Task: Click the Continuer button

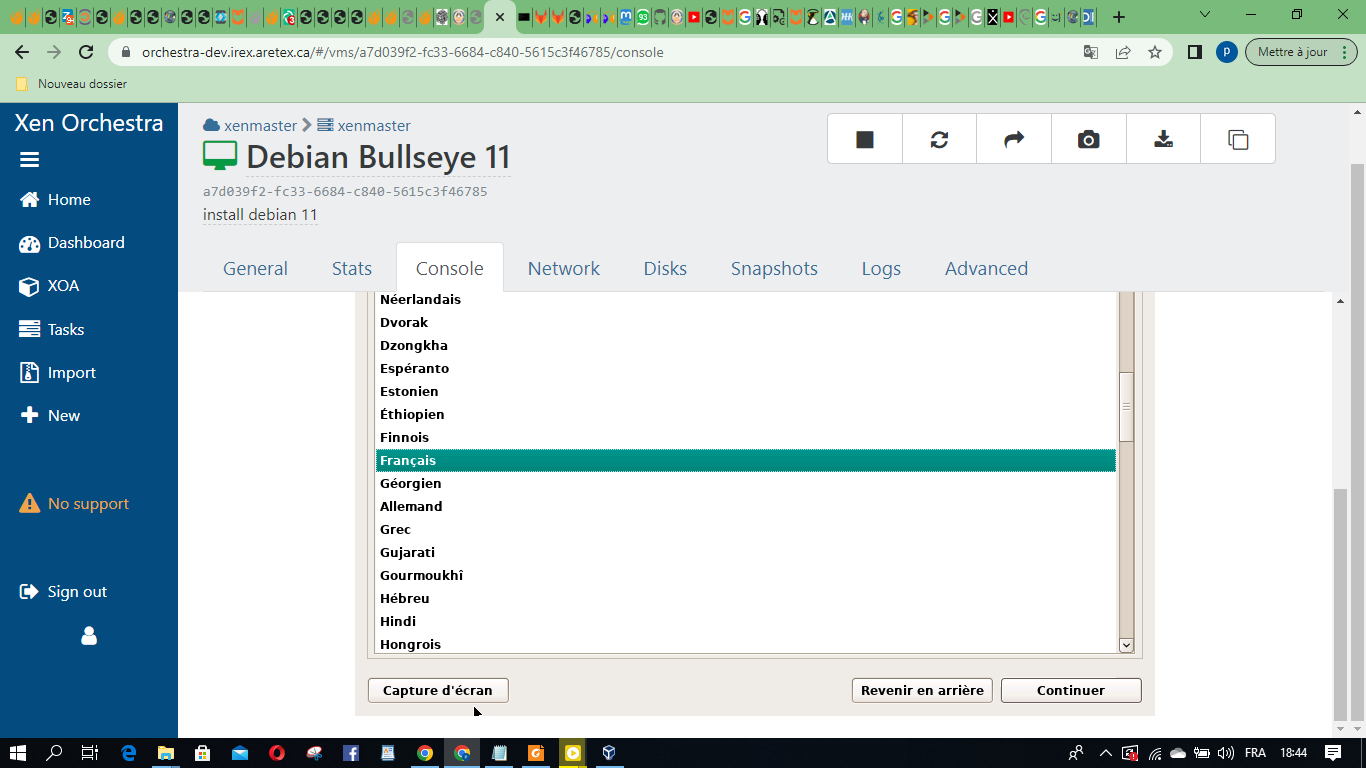Action: (1071, 690)
